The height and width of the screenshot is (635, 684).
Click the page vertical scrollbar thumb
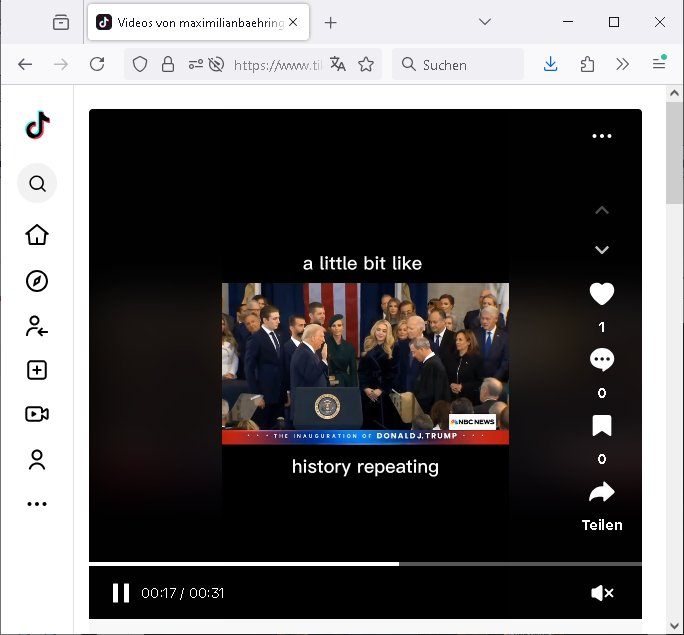[x=674, y=153]
